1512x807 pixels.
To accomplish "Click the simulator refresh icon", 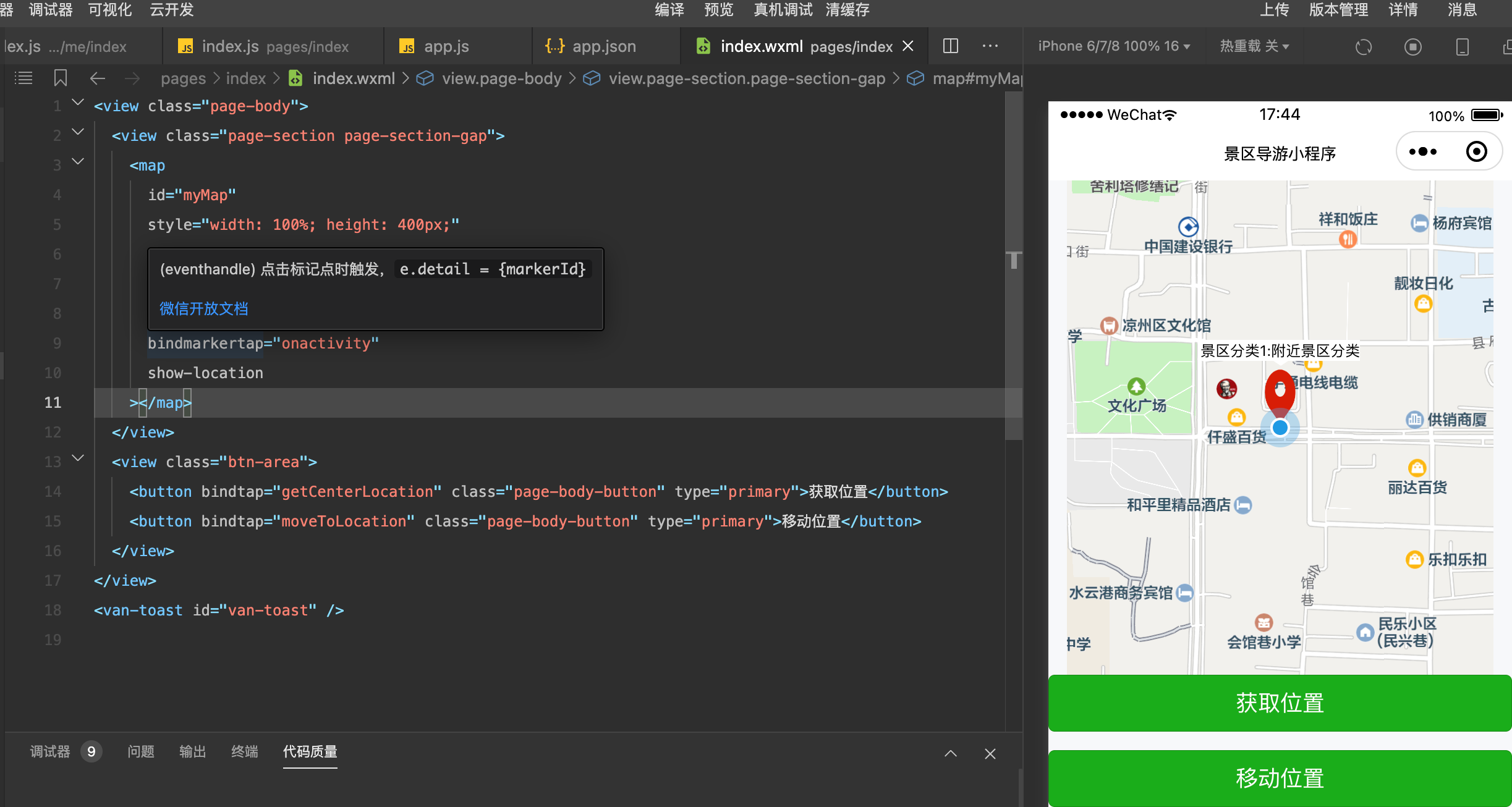I will click(x=1363, y=47).
